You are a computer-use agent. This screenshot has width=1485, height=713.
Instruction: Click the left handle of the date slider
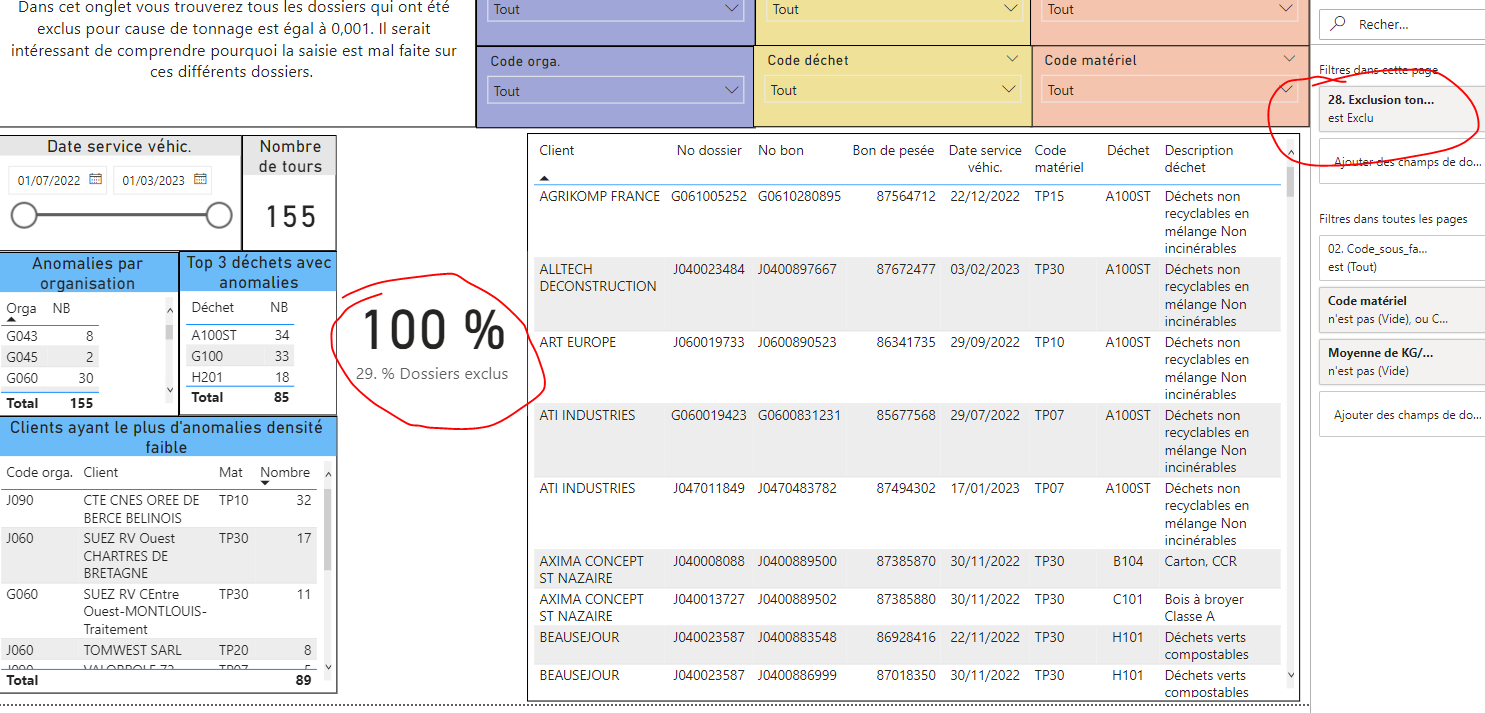pos(23,215)
